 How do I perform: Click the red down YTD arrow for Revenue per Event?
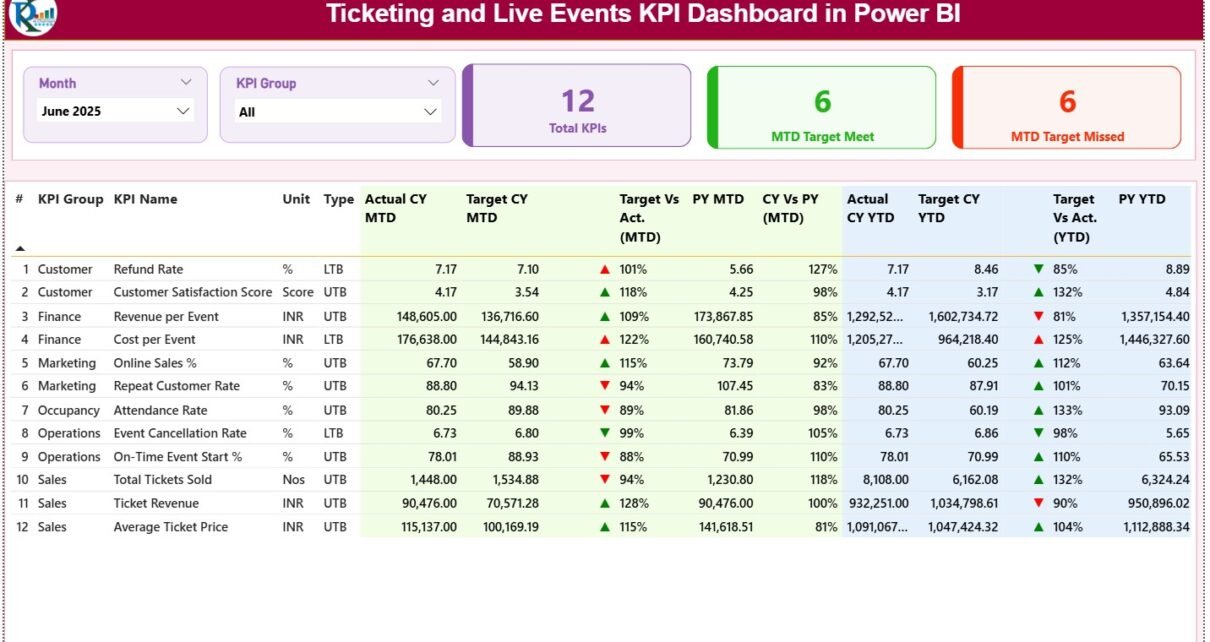tap(1038, 317)
